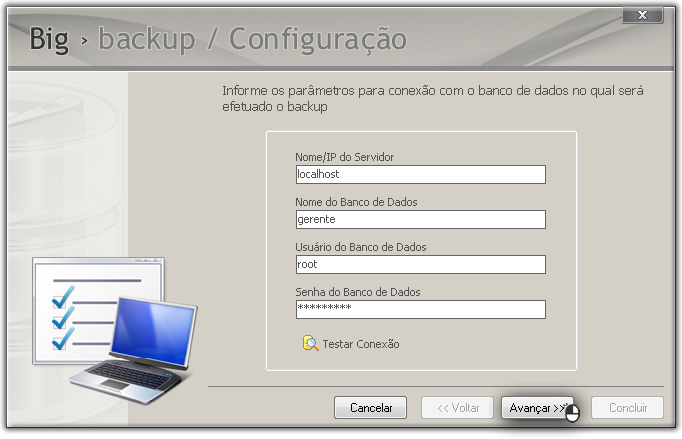The image size is (682, 439).
Task: Click the Usuário do Banco de Dados label
Action: pos(361,247)
